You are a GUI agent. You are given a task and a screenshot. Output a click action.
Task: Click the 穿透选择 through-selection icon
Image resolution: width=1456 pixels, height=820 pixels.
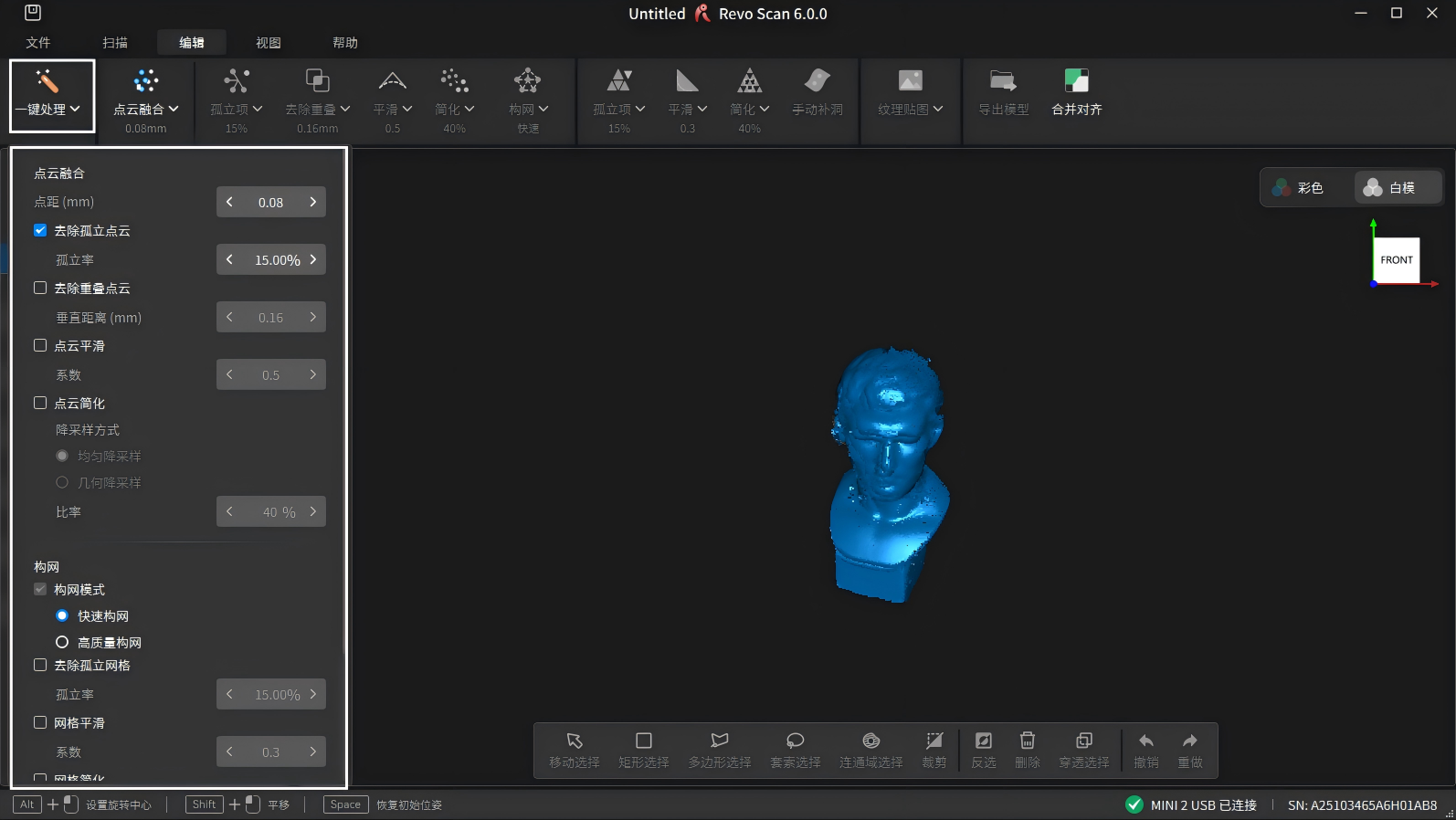[x=1083, y=741]
